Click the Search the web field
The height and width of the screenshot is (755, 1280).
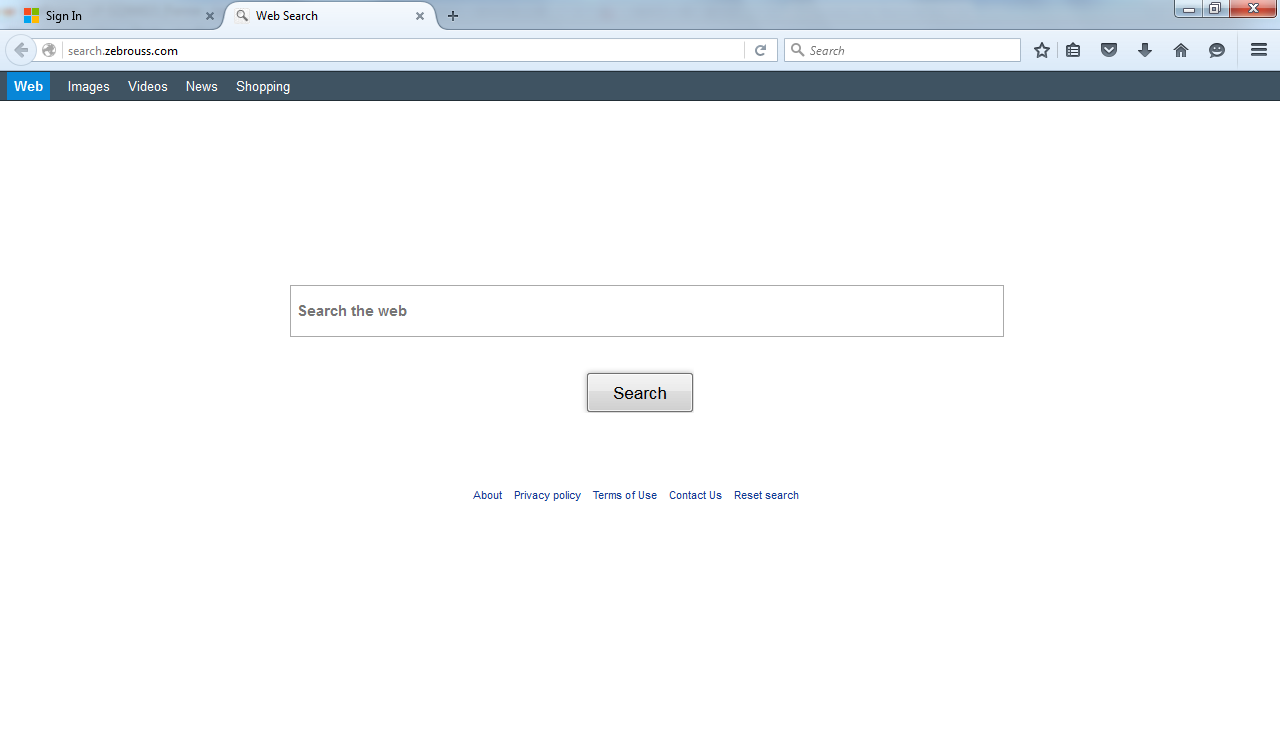coord(647,311)
